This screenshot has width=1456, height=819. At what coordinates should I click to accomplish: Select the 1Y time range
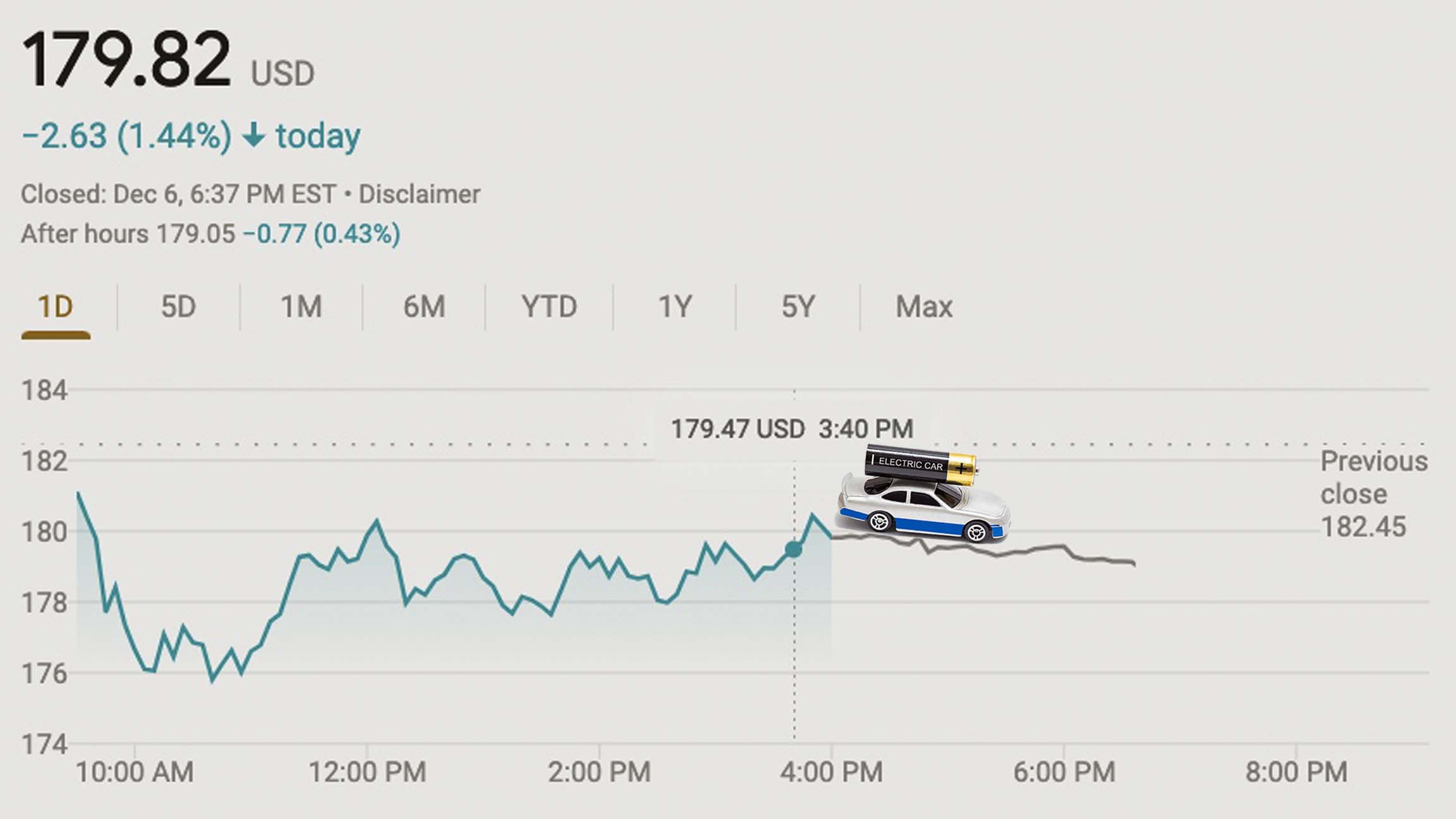tap(673, 306)
